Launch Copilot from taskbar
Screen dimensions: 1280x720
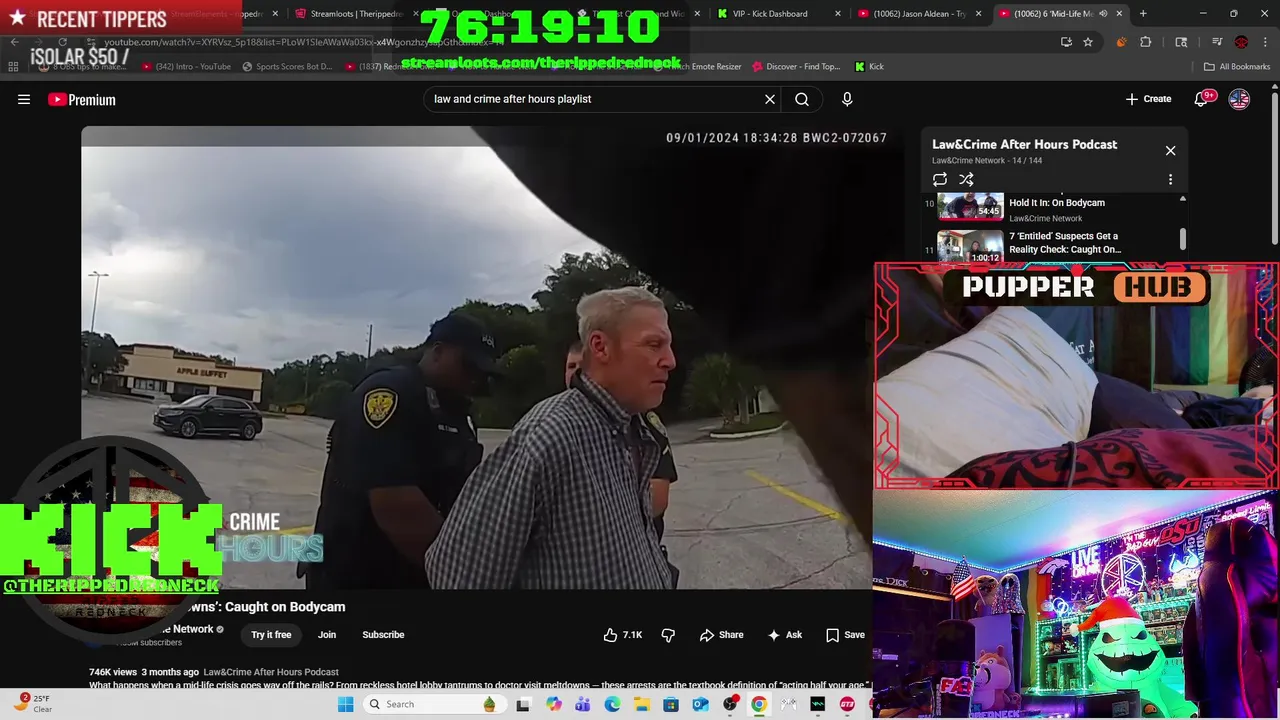[x=554, y=704]
